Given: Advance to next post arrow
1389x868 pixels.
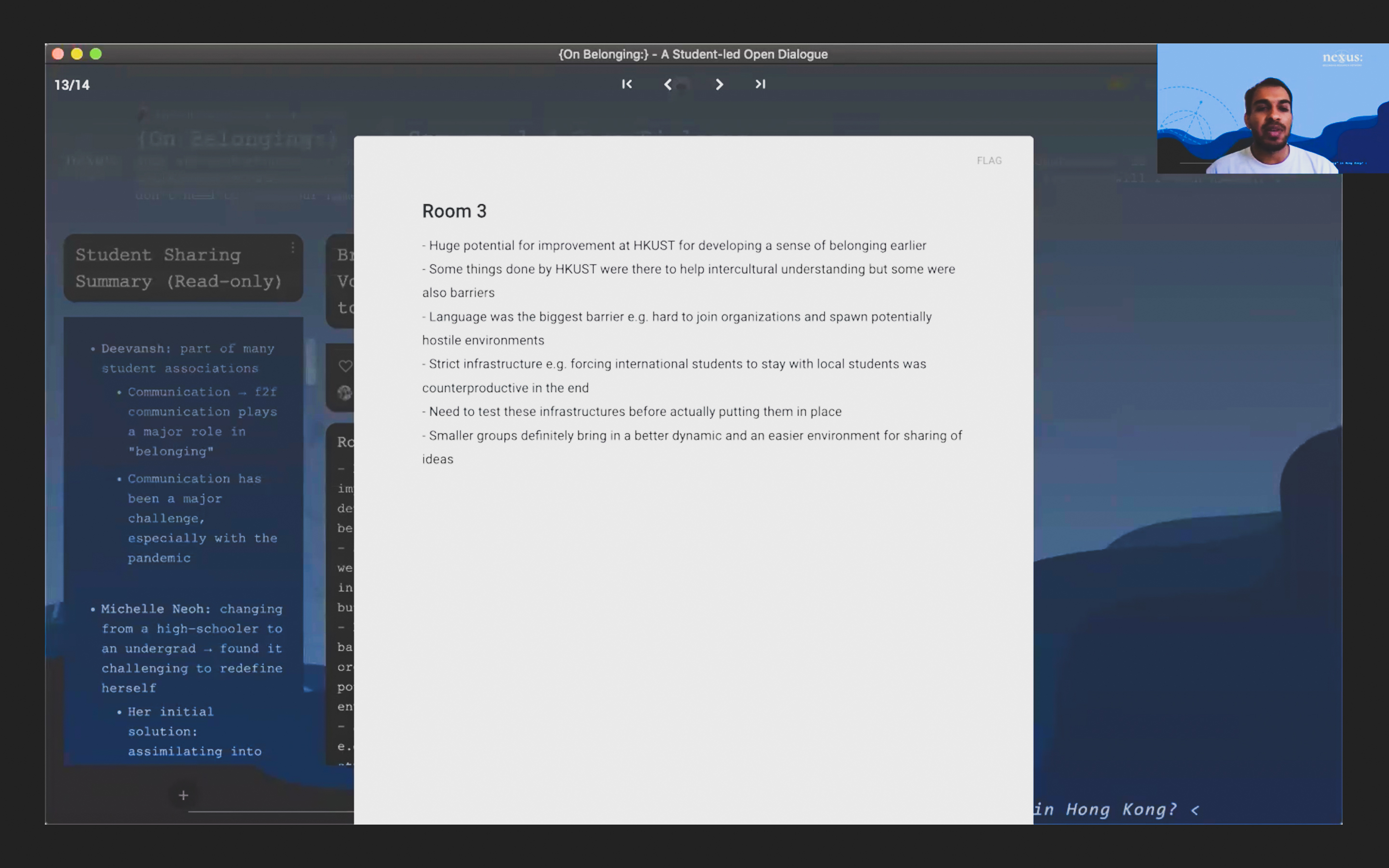Looking at the screenshot, I should 719,84.
